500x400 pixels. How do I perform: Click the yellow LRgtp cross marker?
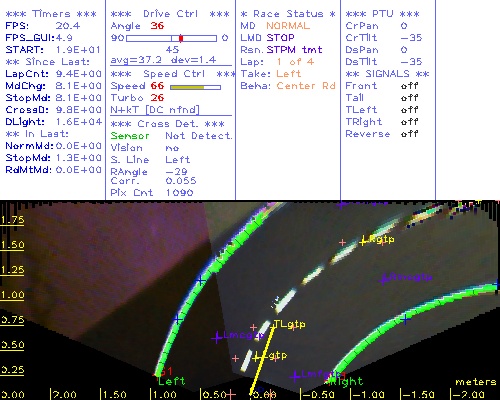coord(364,241)
